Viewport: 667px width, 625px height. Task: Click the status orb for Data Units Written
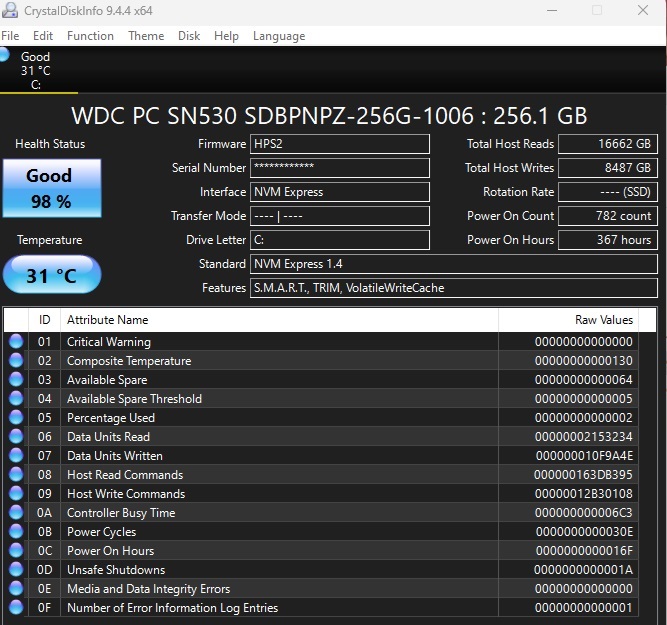[x=16, y=455]
